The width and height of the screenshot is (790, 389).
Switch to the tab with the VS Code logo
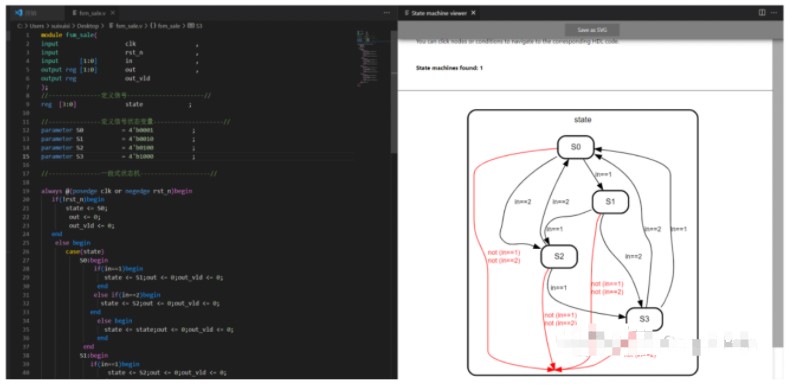37,13
